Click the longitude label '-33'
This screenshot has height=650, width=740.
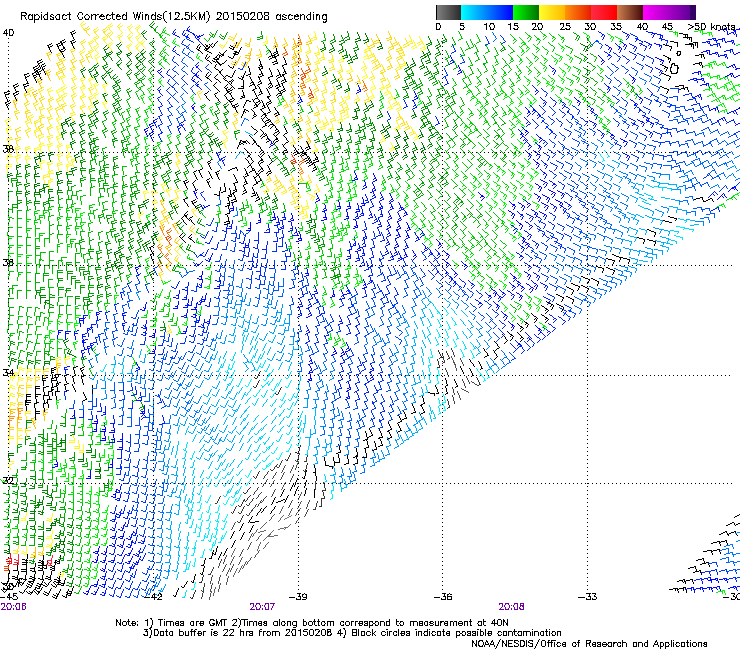pyautogui.click(x=588, y=597)
